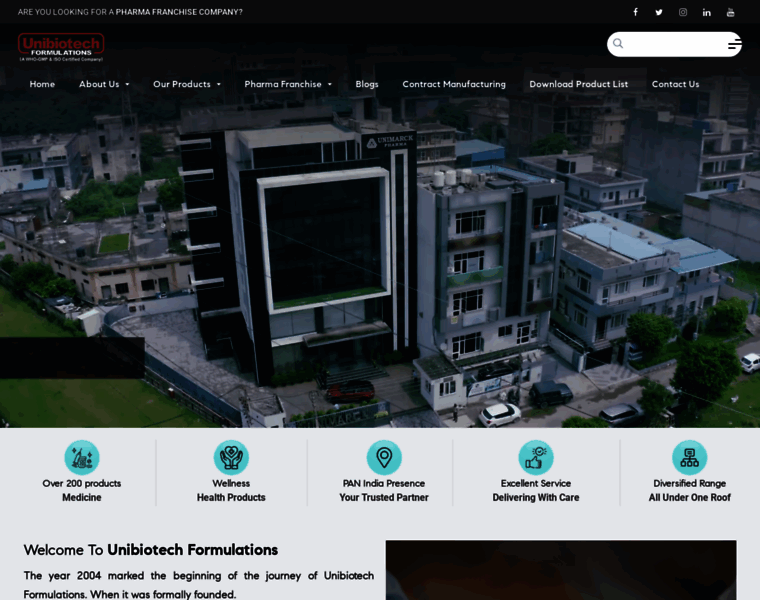Image resolution: width=760 pixels, height=600 pixels.
Task: Click the Excellent Service thumbs-up icon
Action: (x=536, y=457)
